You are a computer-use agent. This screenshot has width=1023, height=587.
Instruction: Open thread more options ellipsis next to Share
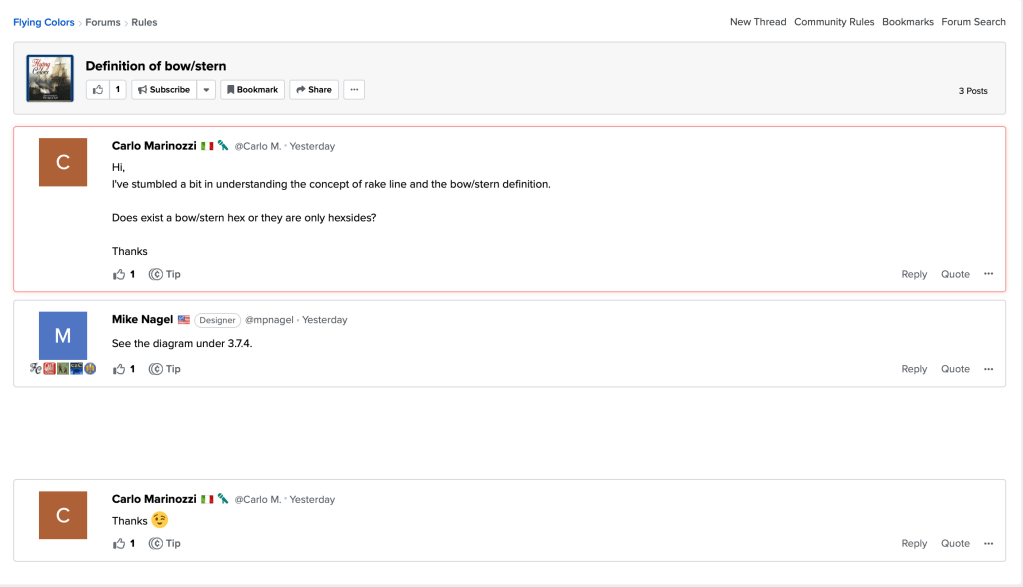pos(354,90)
